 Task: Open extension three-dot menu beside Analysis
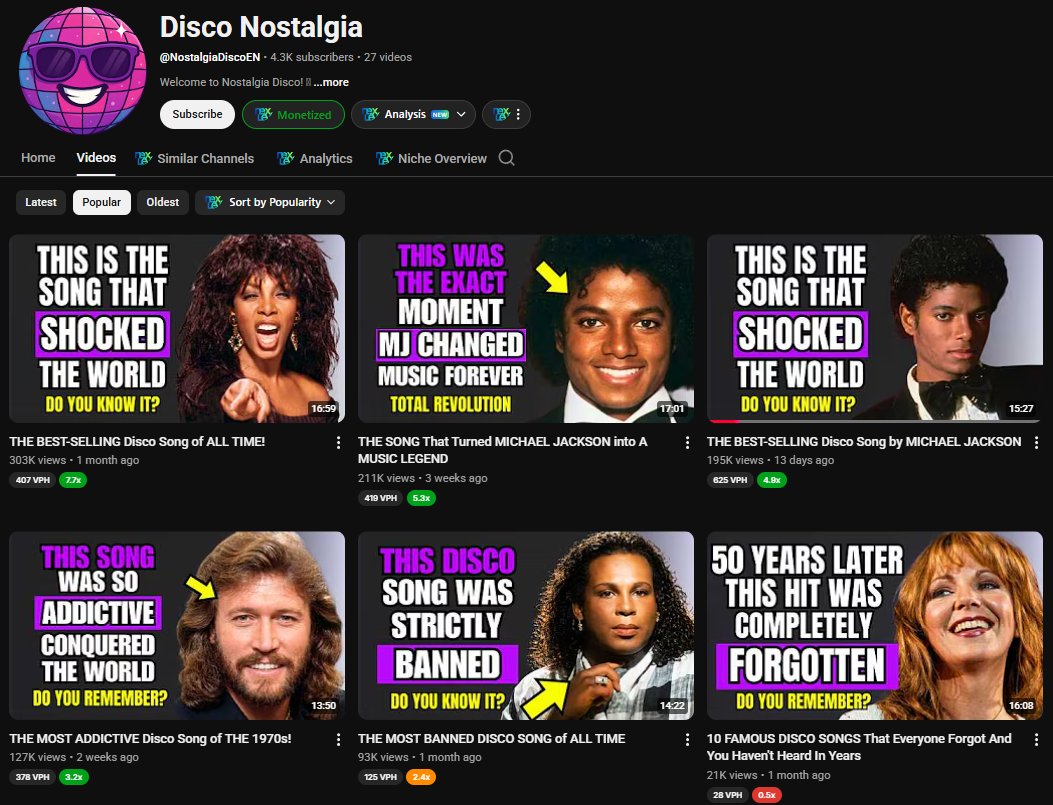[x=507, y=114]
